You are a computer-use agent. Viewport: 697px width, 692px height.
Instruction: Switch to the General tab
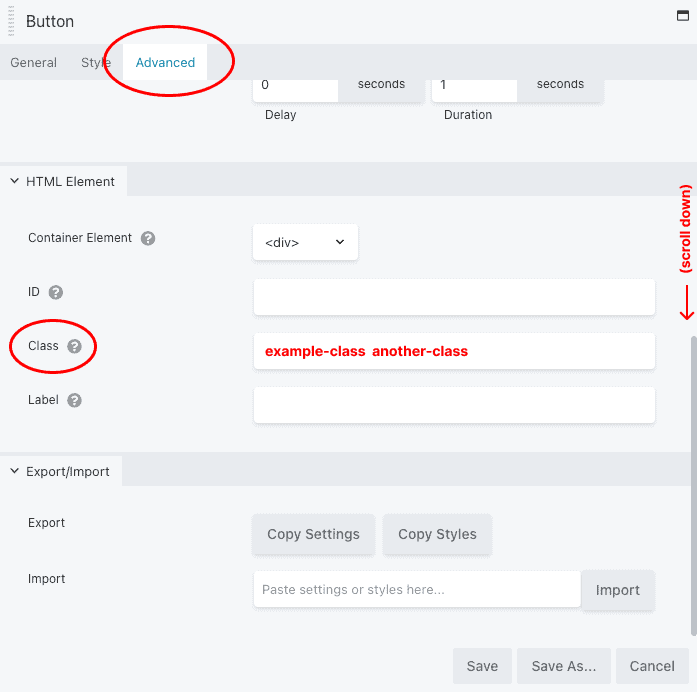pos(33,62)
